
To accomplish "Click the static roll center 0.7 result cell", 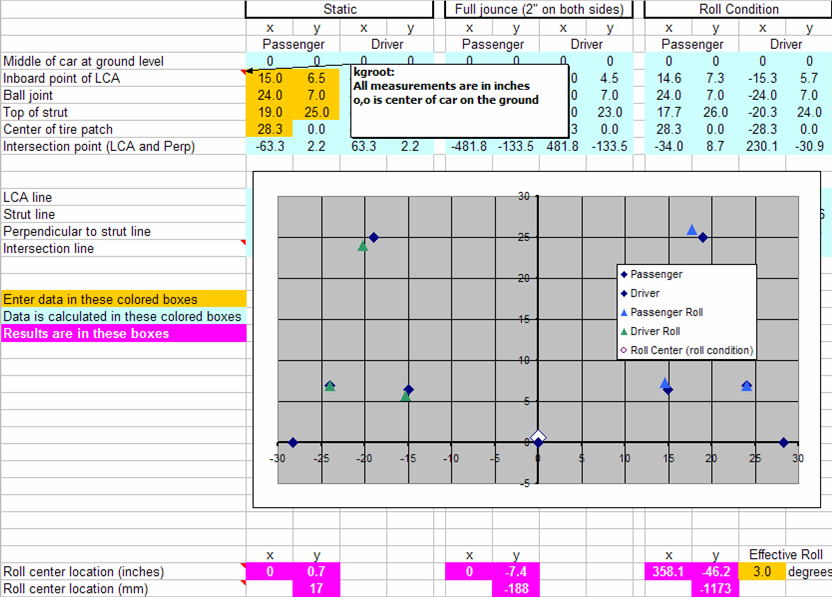I will (x=316, y=572).
